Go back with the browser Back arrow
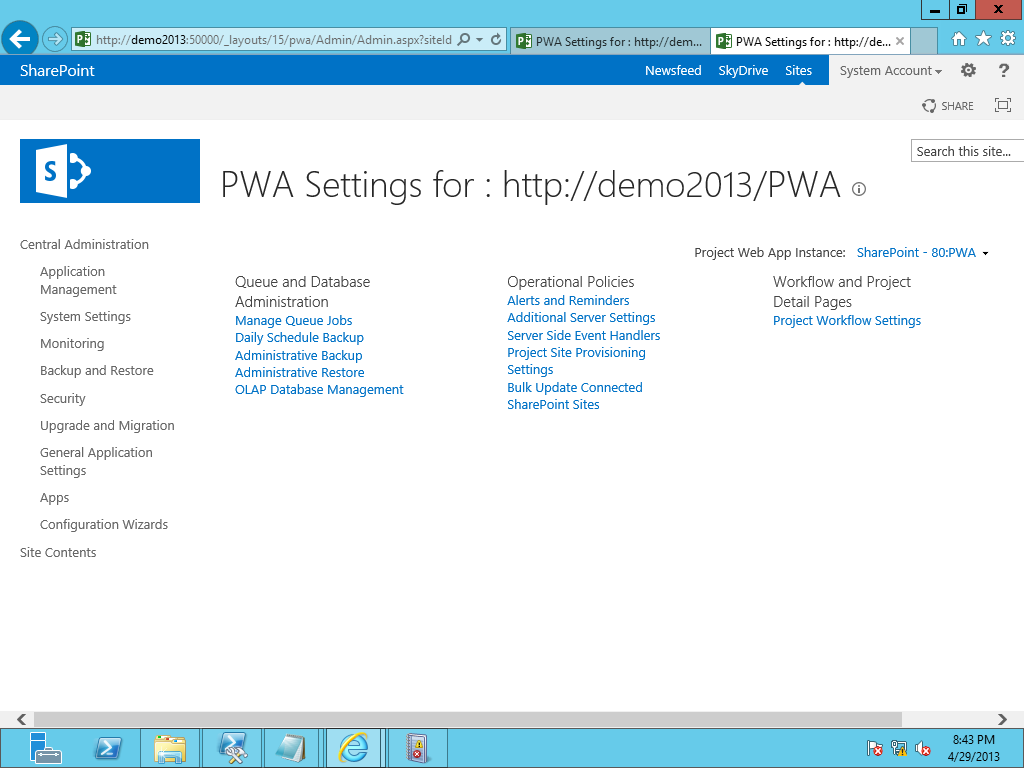The width and height of the screenshot is (1024, 768). tap(20, 39)
